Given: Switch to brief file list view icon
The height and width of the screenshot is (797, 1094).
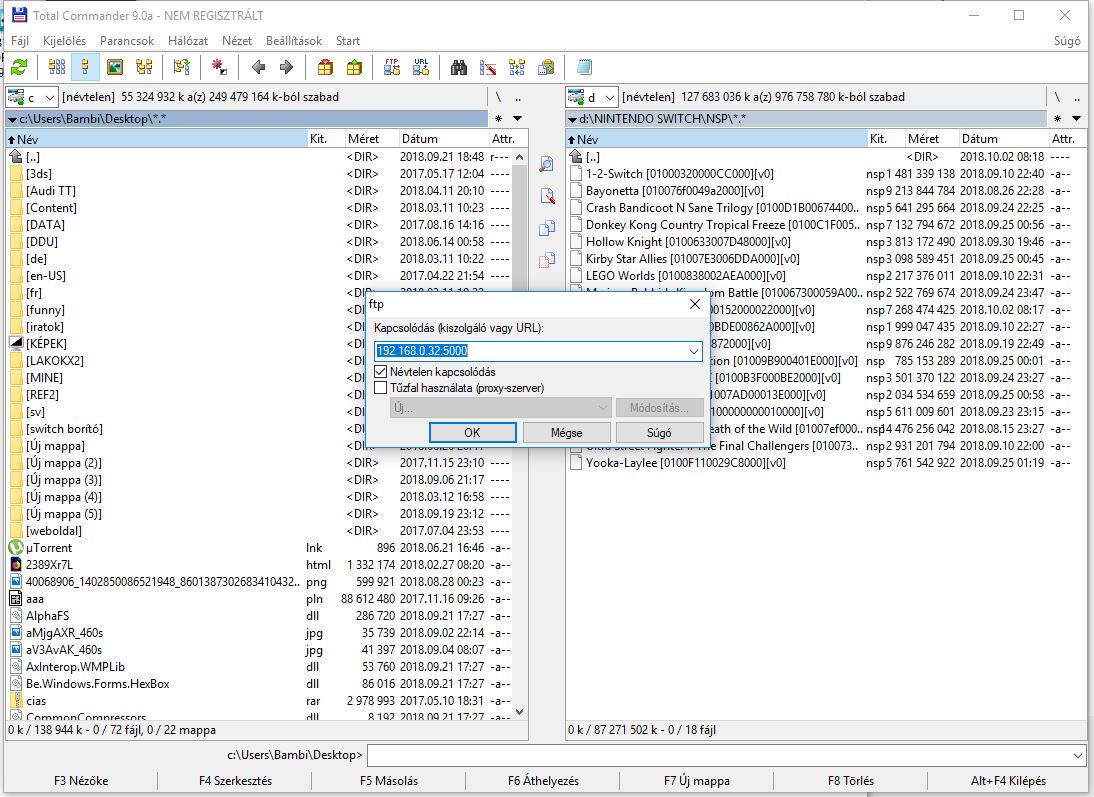Looking at the screenshot, I should pos(57,68).
